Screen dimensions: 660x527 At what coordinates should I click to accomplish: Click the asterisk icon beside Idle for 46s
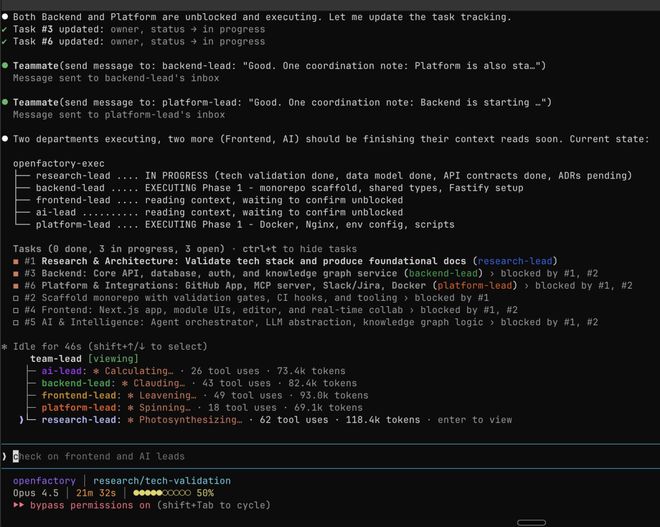point(5,345)
